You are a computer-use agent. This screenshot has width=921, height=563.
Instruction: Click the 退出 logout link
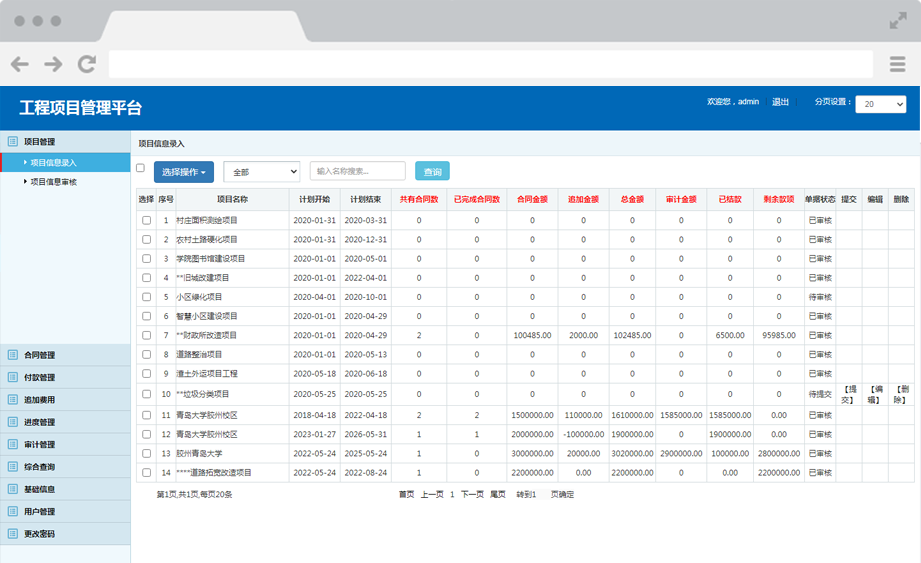(x=780, y=102)
